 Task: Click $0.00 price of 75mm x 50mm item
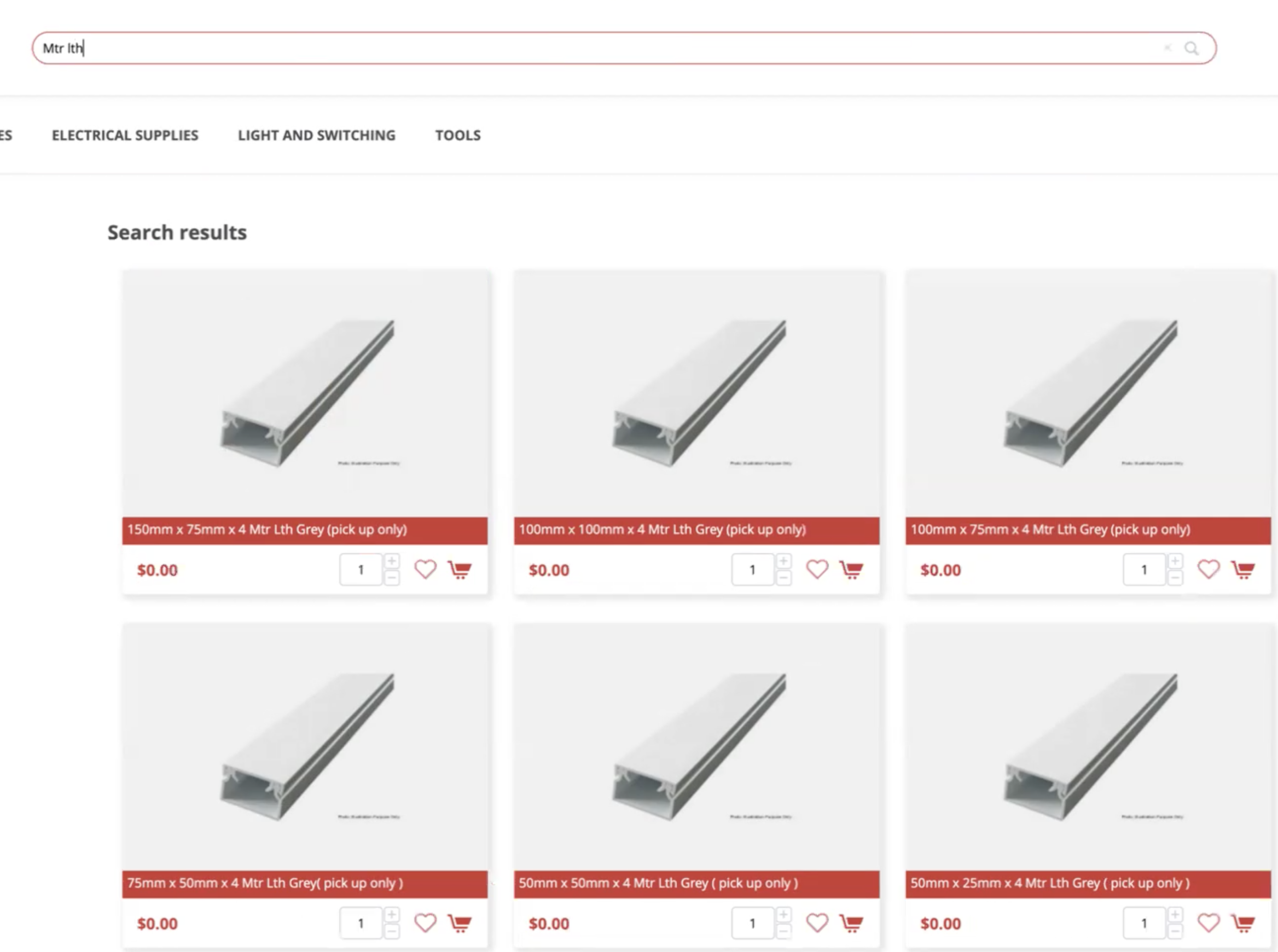pos(158,924)
